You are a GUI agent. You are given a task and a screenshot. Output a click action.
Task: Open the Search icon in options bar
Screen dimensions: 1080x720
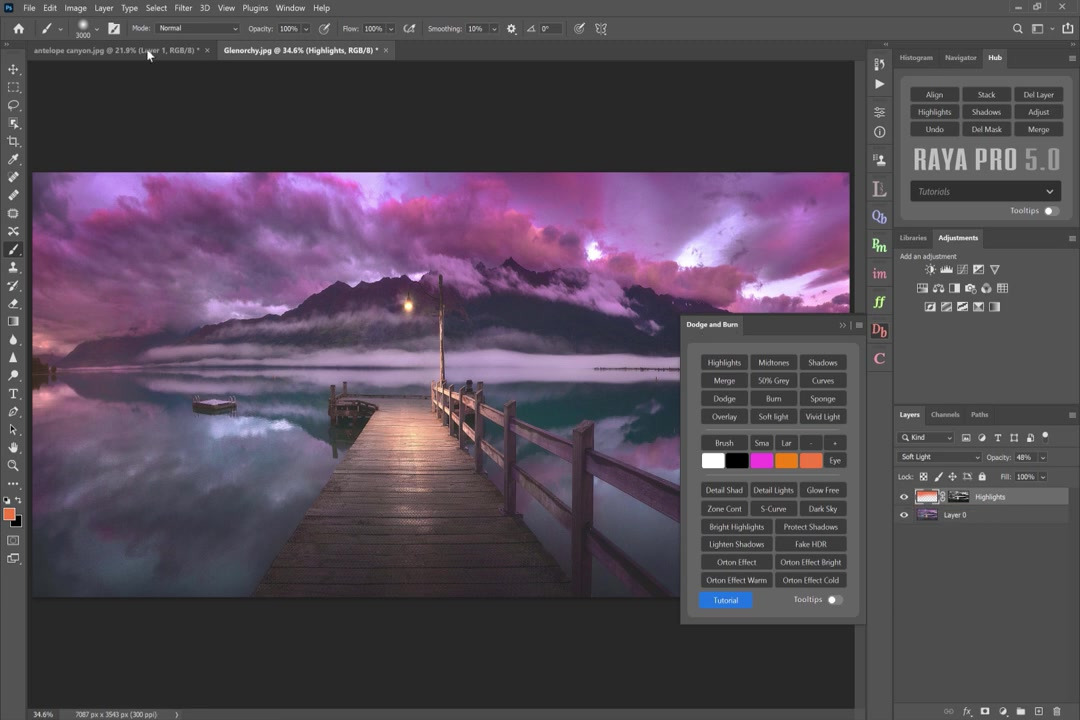coord(1018,29)
